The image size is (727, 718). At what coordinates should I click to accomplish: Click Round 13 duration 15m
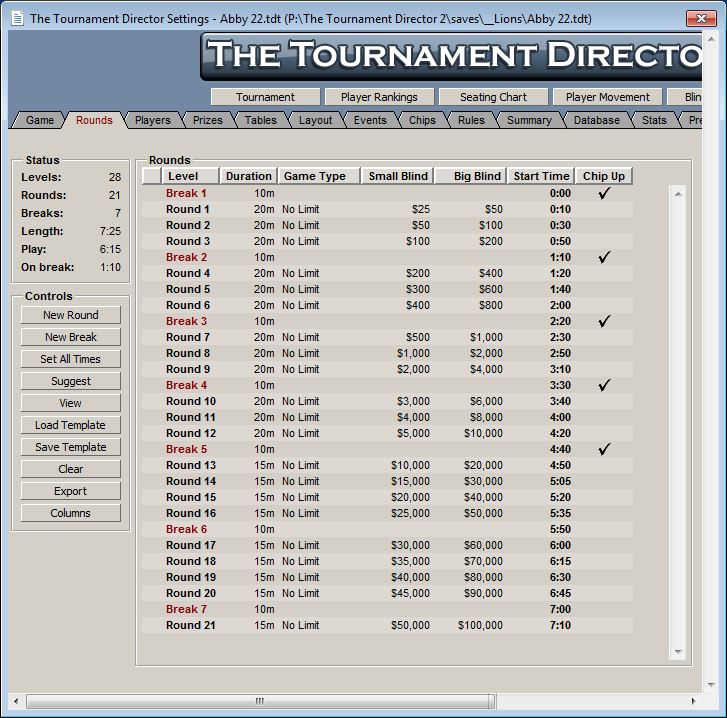(x=264, y=465)
